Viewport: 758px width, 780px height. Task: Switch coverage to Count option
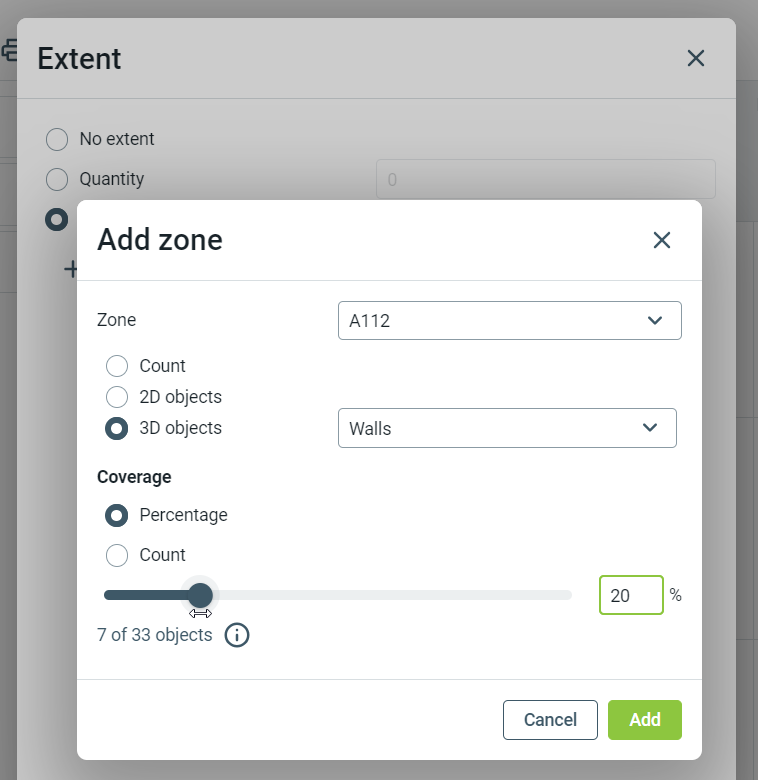click(x=117, y=555)
